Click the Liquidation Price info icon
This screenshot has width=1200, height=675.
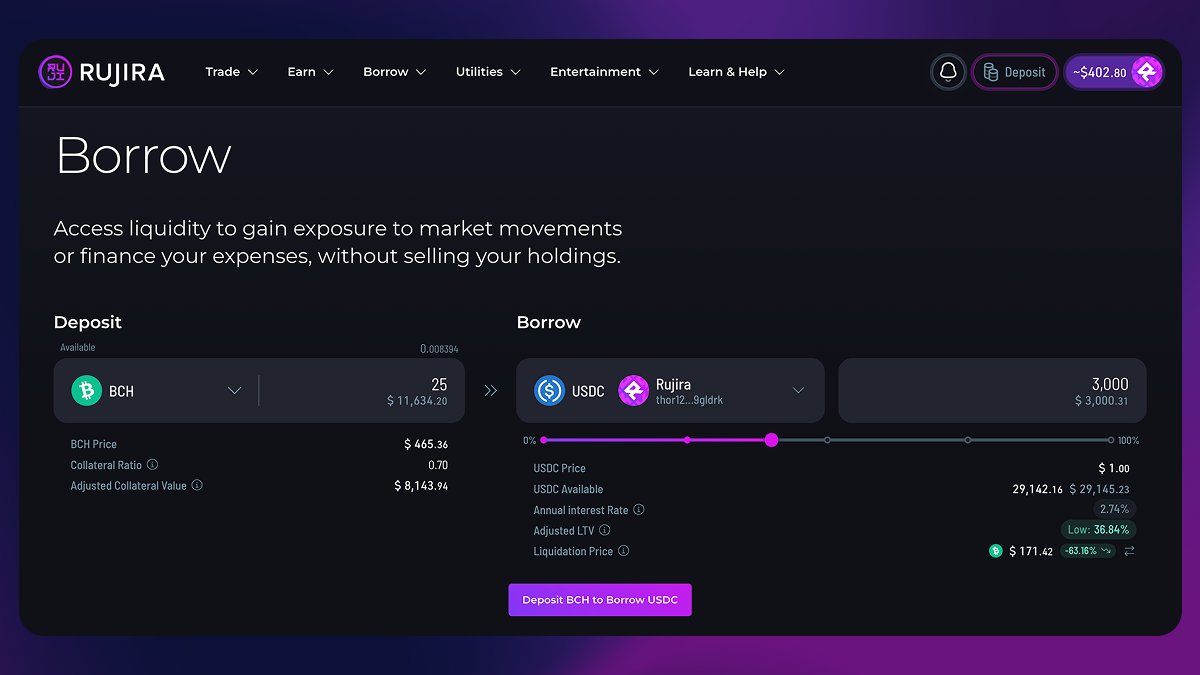pos(624,551)
